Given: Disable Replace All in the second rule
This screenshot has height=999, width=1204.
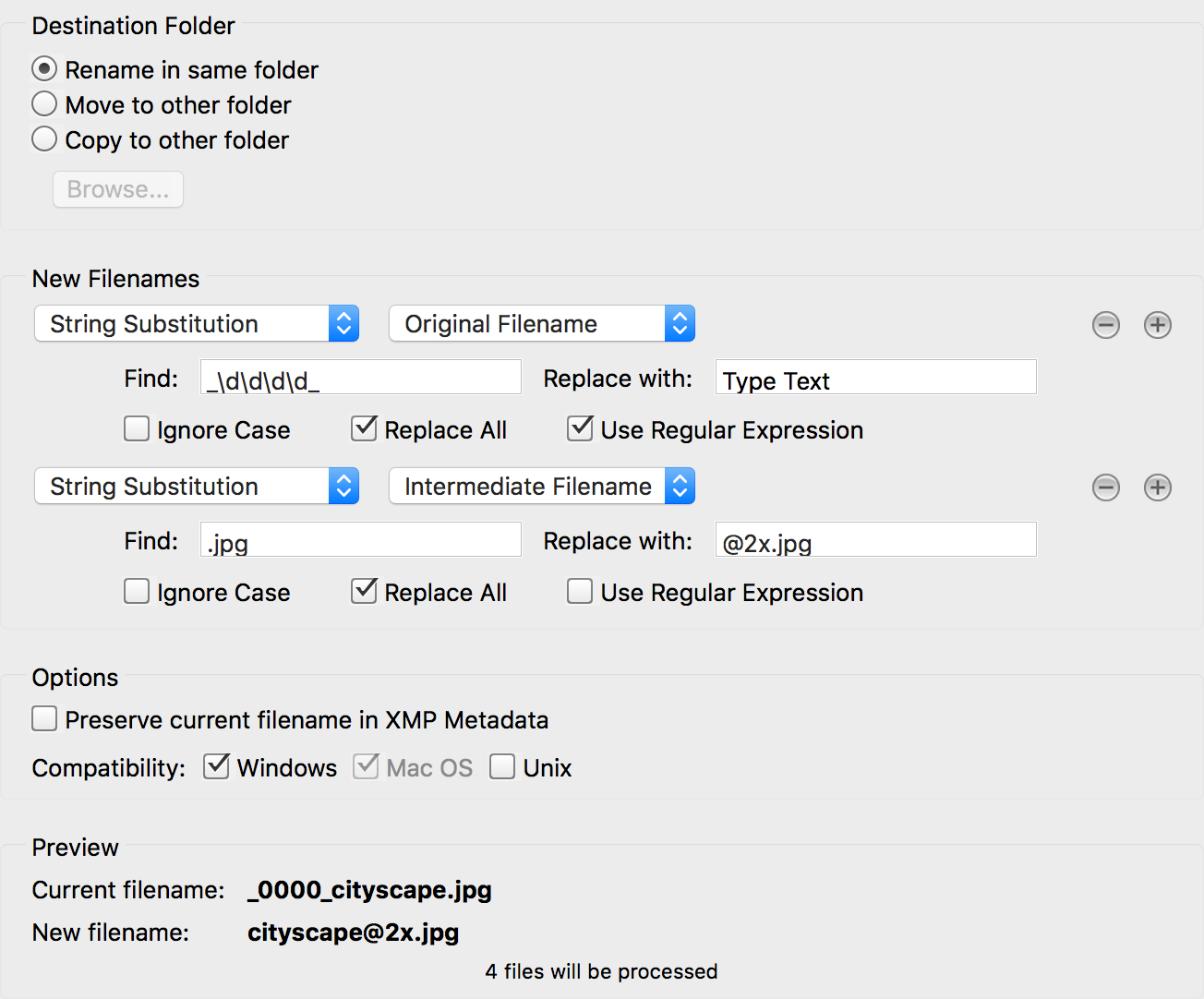Looking at the screenshot, I should click(363, 591).
